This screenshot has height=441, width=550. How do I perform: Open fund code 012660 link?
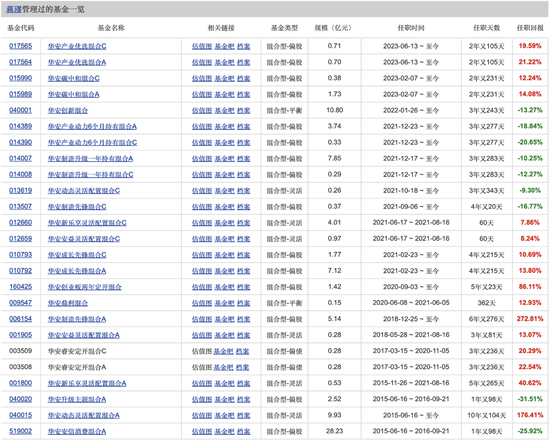click(20, 222)
